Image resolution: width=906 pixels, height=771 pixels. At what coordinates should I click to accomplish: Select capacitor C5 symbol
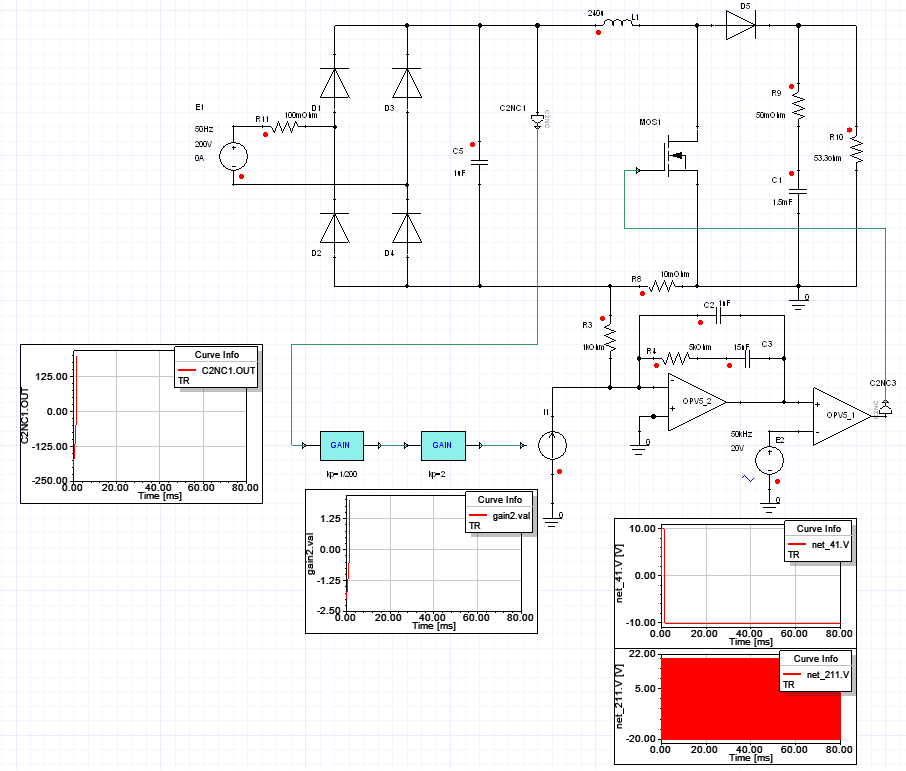click(480, 162)
